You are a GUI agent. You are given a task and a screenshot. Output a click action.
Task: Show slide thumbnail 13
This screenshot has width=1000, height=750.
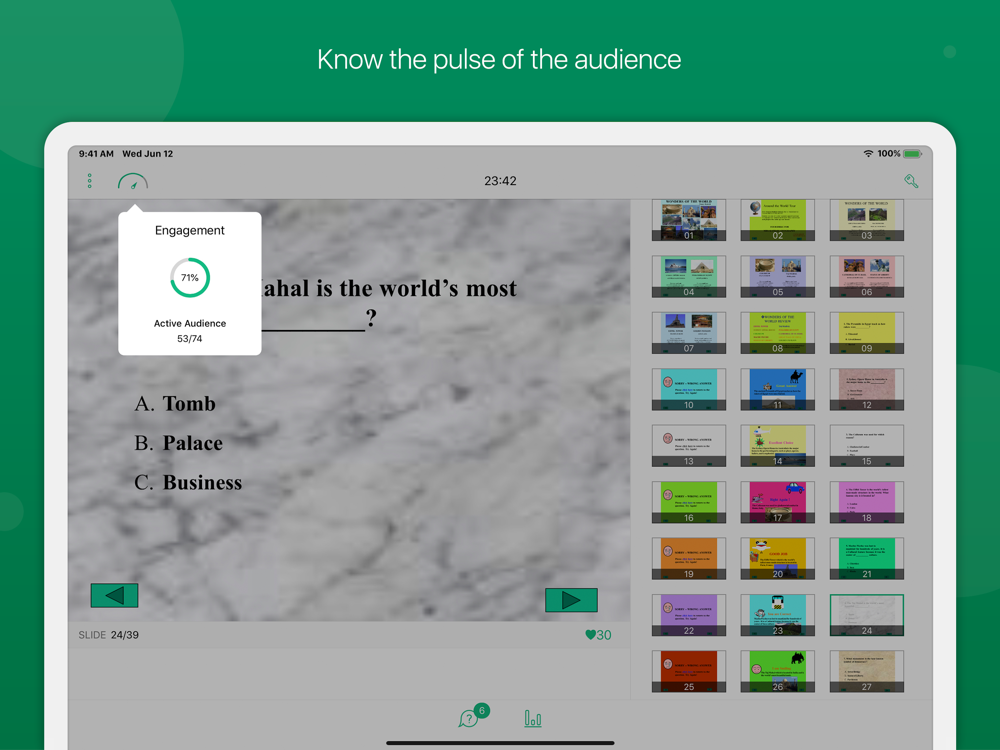tap(689, 446)
